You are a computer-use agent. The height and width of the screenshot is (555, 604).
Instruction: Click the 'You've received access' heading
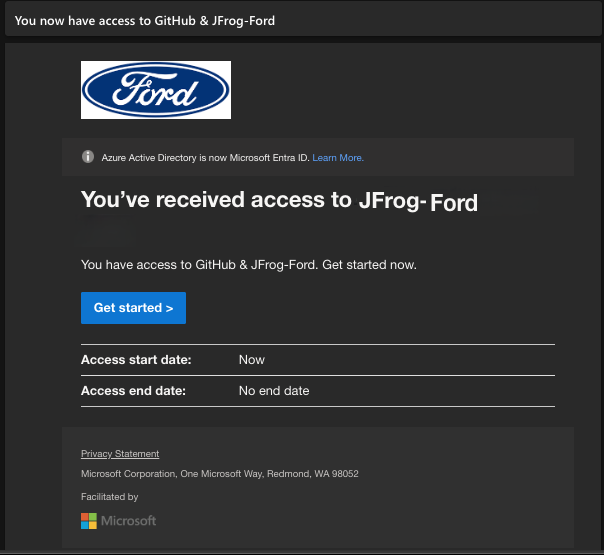(x=279, y=201)
